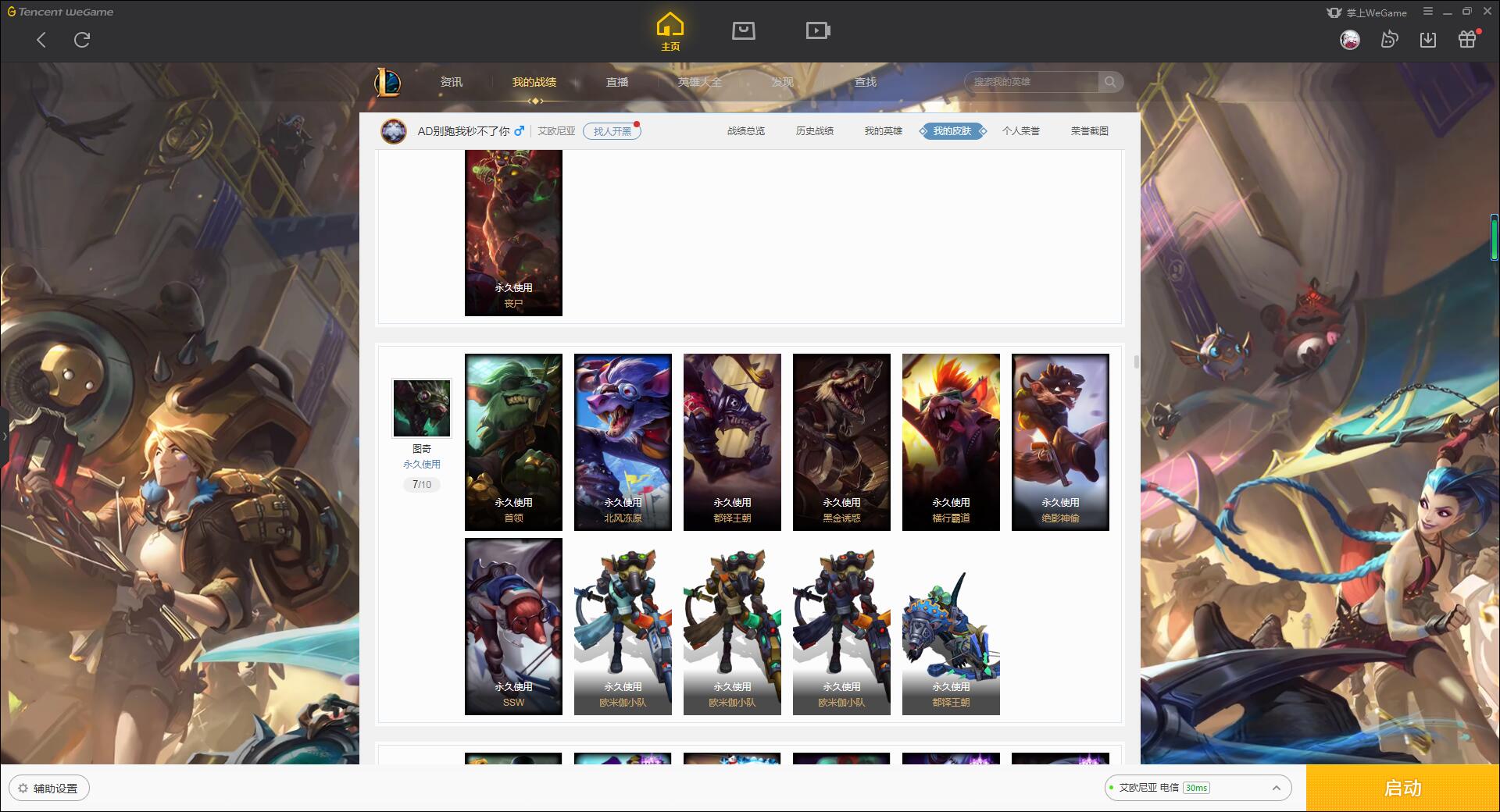Click the 图奇 champion portrait
This screenshot has width=1500, height=812.
point(422,408)
